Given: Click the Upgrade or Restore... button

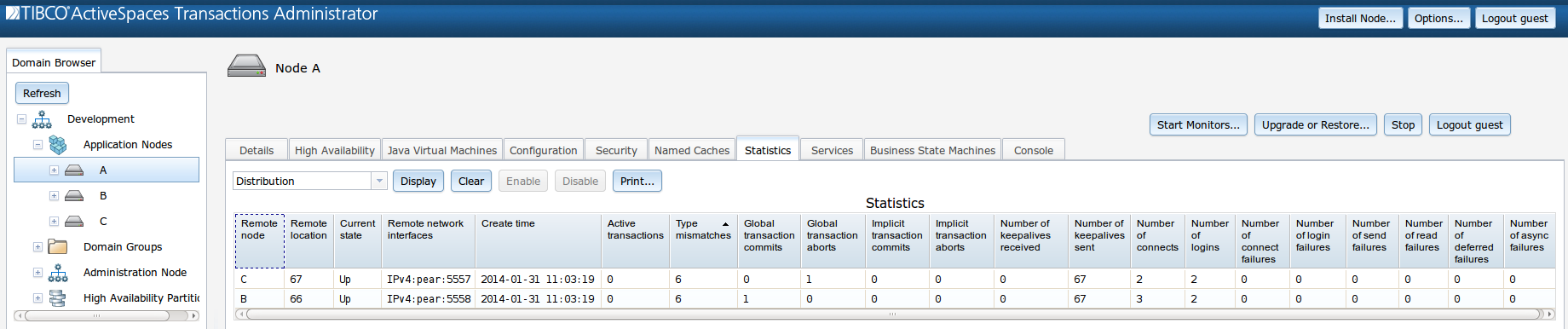Looking at the screenshot, I should pyautogui.click(x=1316, y=124).
